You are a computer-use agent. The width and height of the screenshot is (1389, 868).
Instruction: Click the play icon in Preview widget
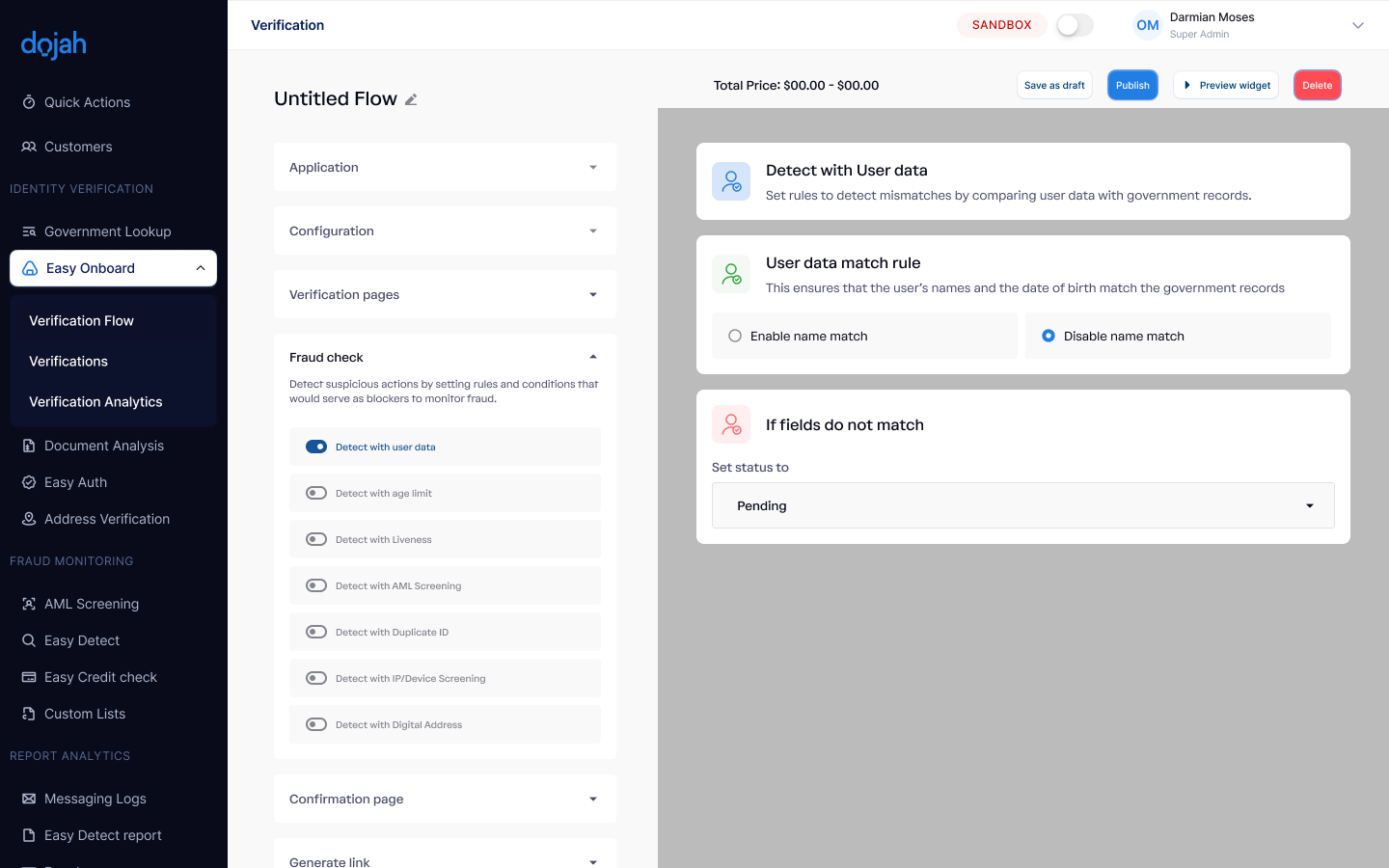click(1187, 85)
